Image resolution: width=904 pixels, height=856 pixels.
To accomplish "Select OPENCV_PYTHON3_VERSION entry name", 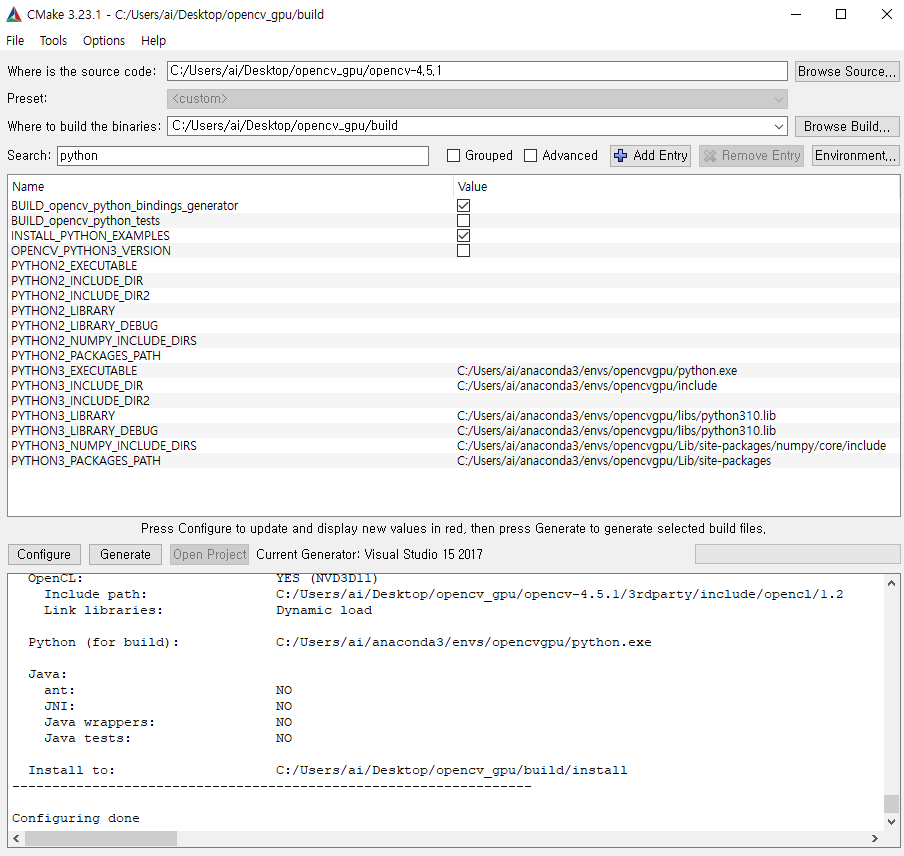I will [91, 251].
